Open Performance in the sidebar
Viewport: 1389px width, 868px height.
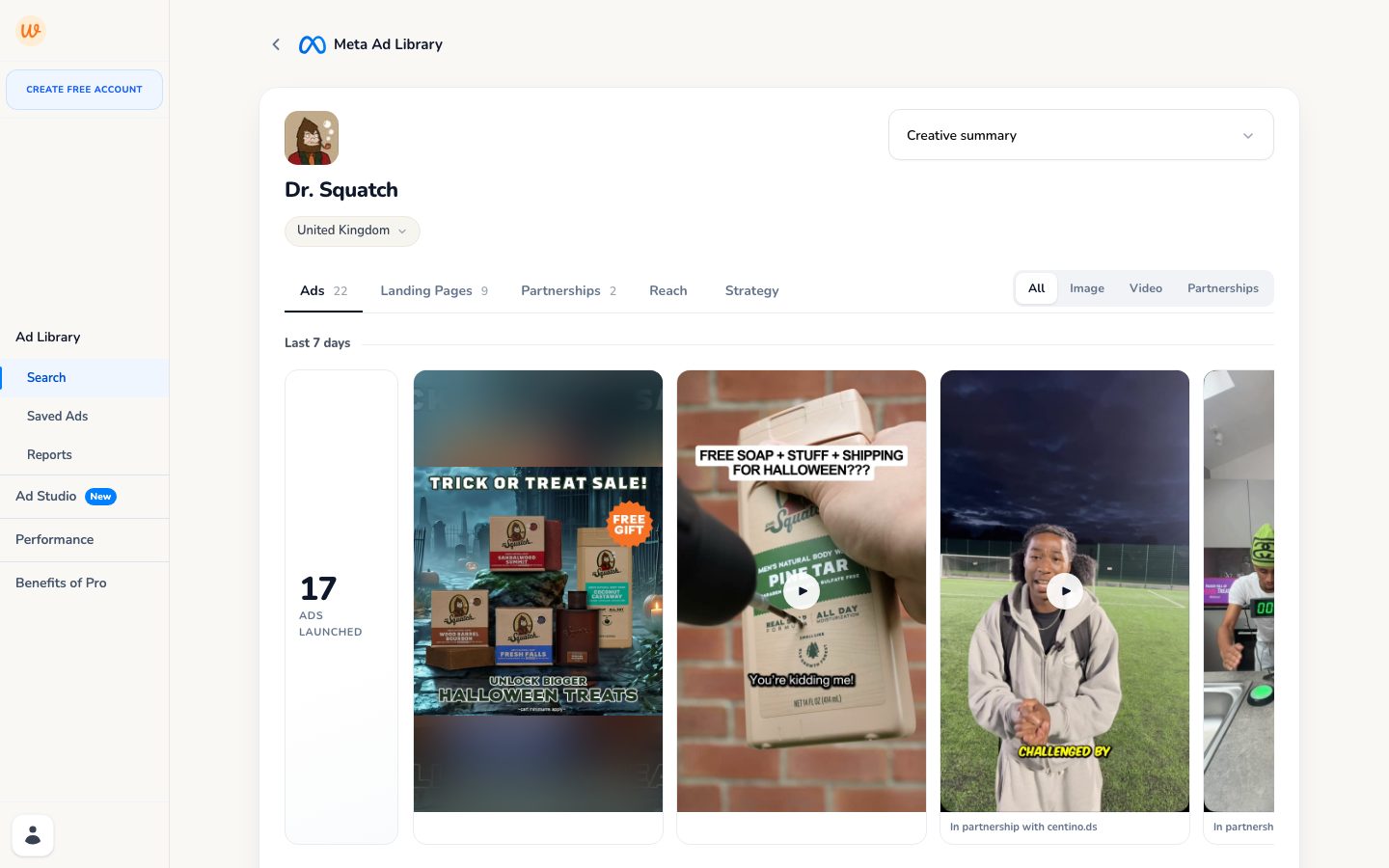point(84,539)
